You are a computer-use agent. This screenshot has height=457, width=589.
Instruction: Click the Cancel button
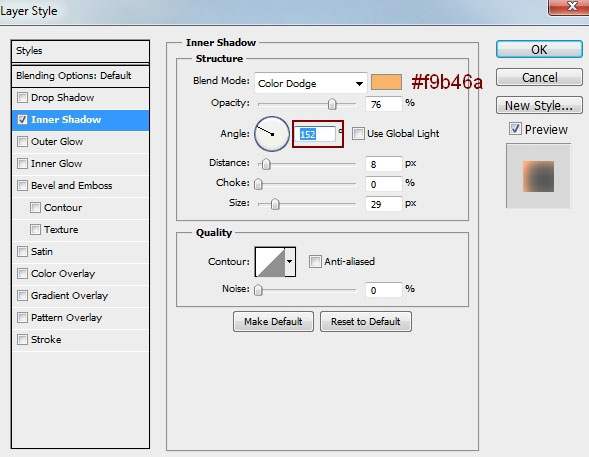coord(539,77)
